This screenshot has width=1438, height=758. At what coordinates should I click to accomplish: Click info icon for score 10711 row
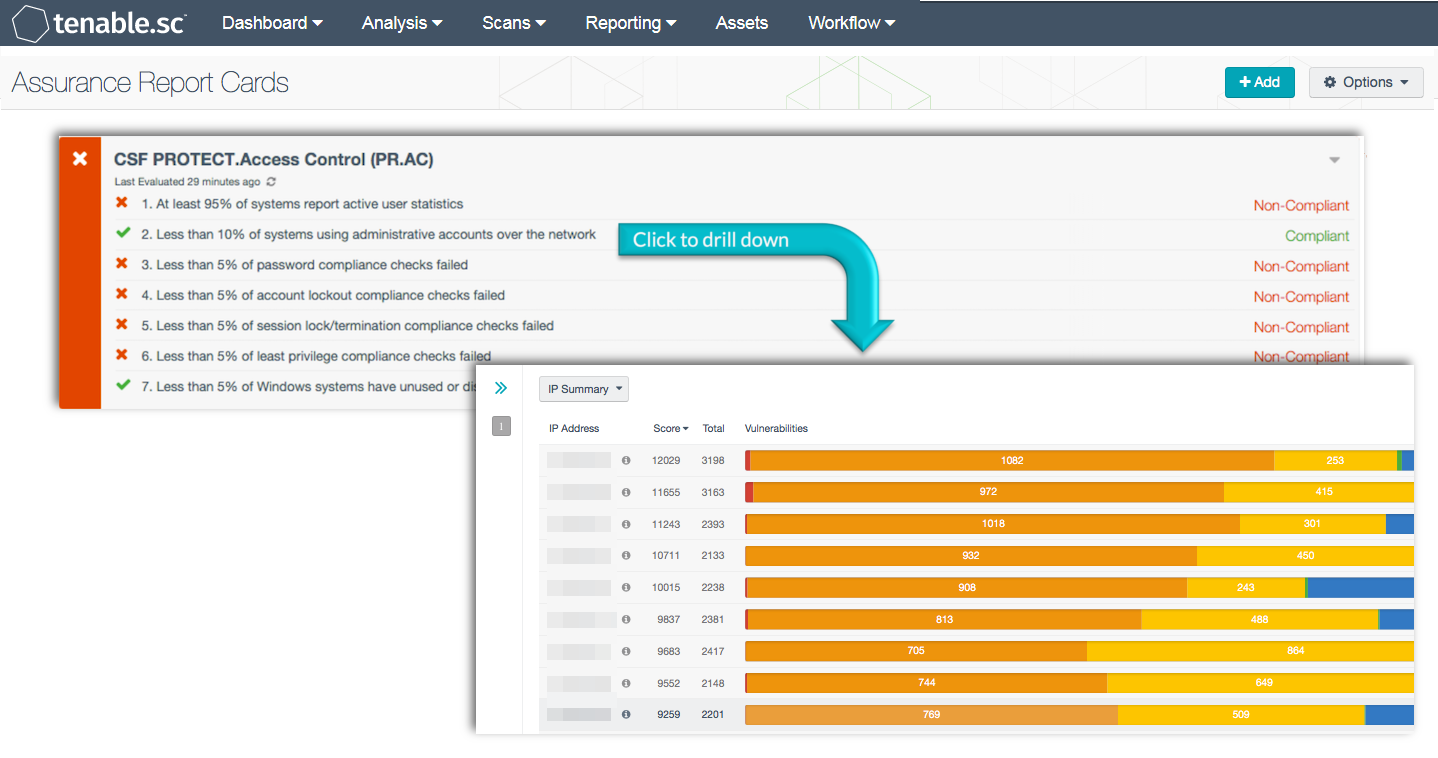626,556
